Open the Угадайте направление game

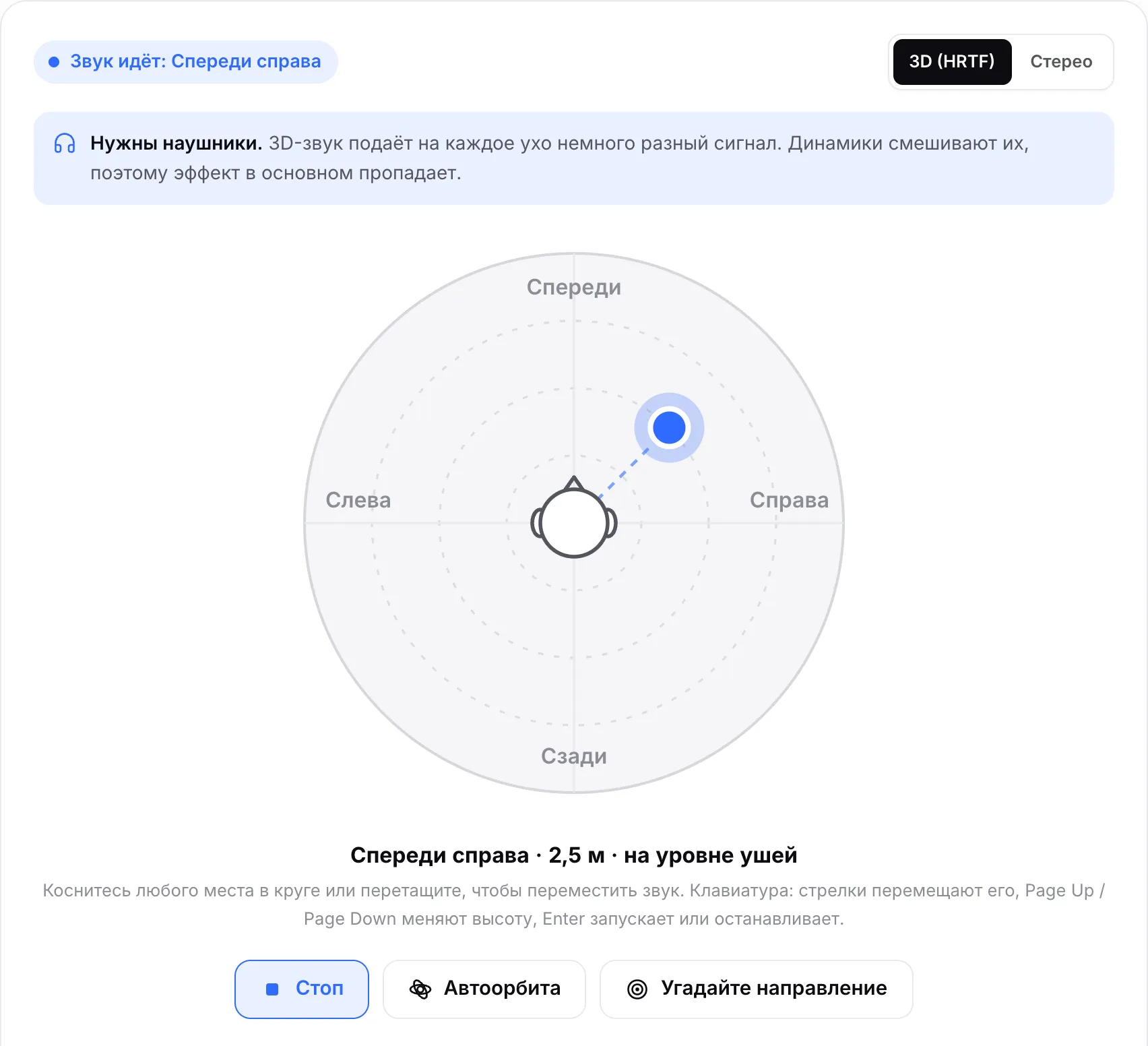pyautogui.click(x=757, y=989)
